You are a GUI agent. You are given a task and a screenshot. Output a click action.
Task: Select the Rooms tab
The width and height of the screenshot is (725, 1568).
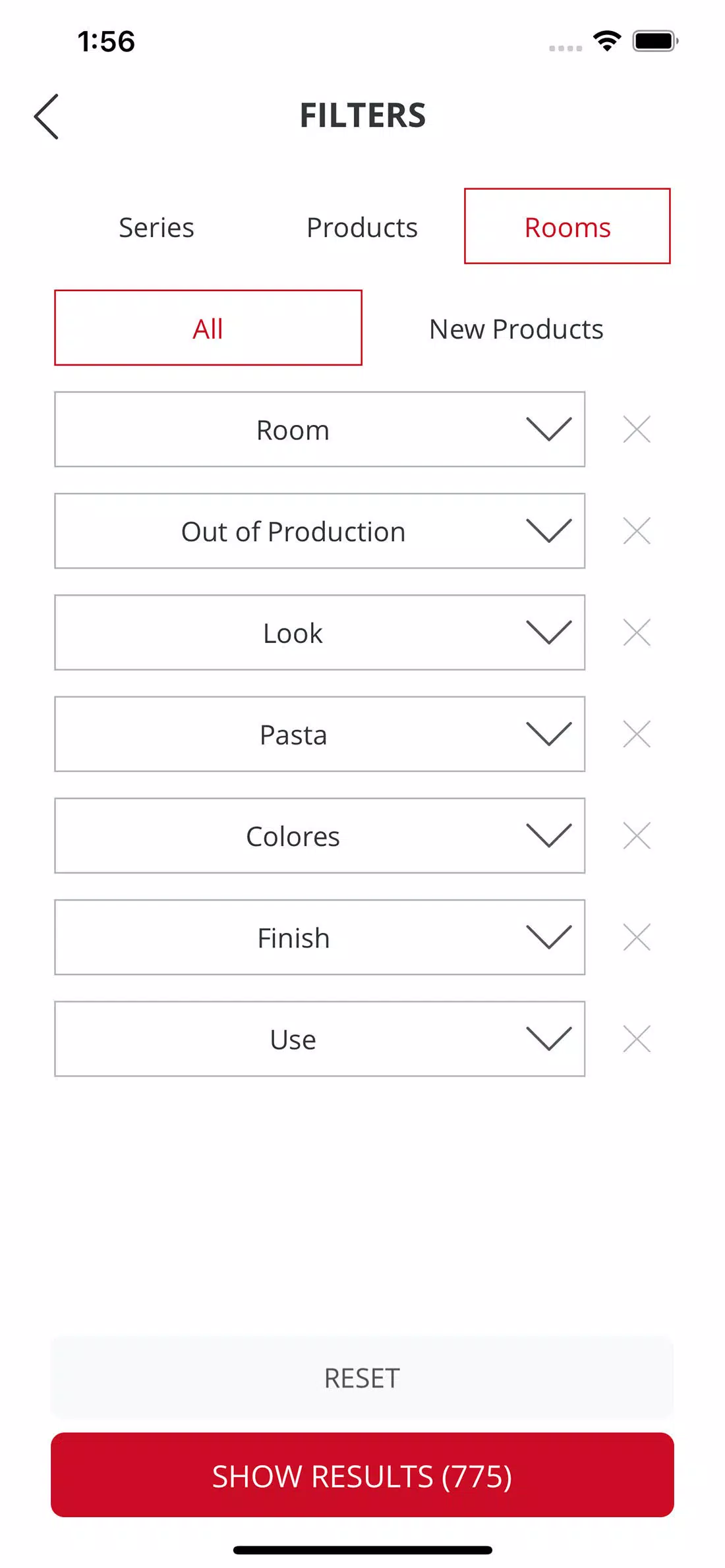click(x=567, y=227)
